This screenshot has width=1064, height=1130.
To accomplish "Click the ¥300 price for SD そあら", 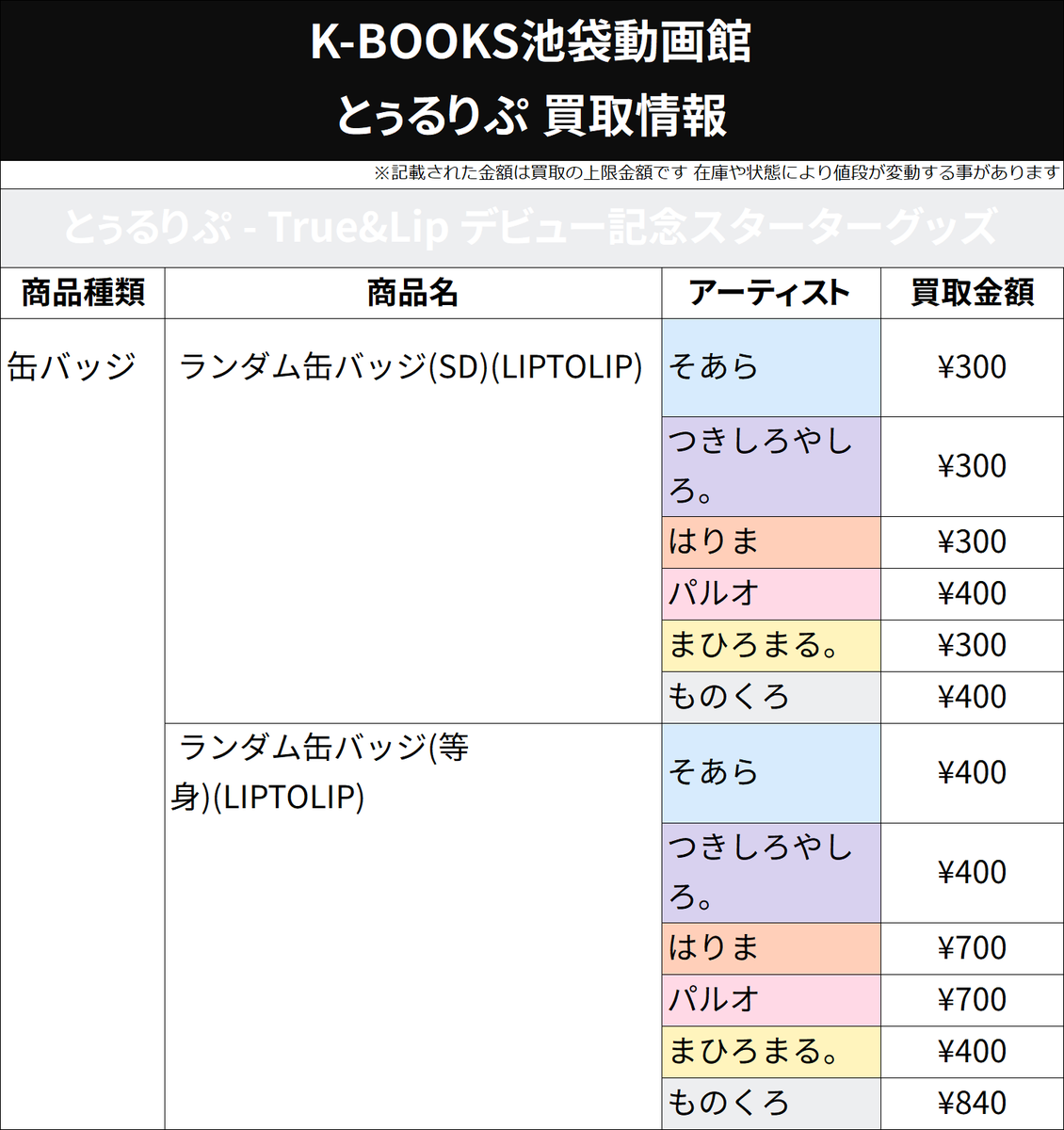I will pyautogui.click(x=972, y=366).
